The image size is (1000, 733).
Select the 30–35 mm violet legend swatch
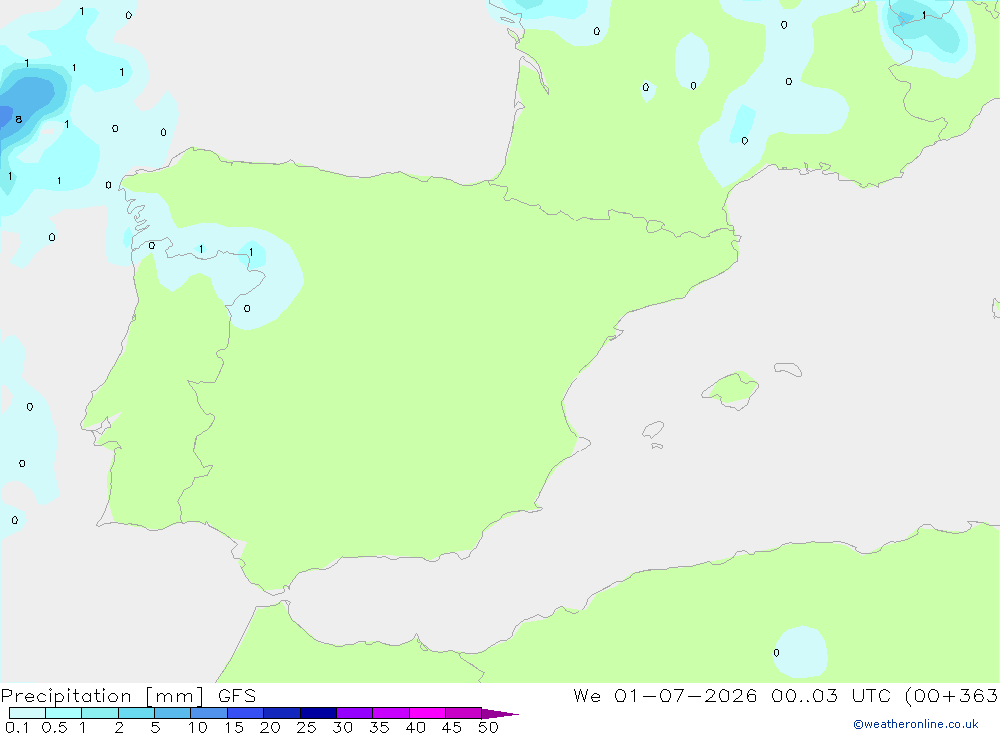(x=354, y=713)
